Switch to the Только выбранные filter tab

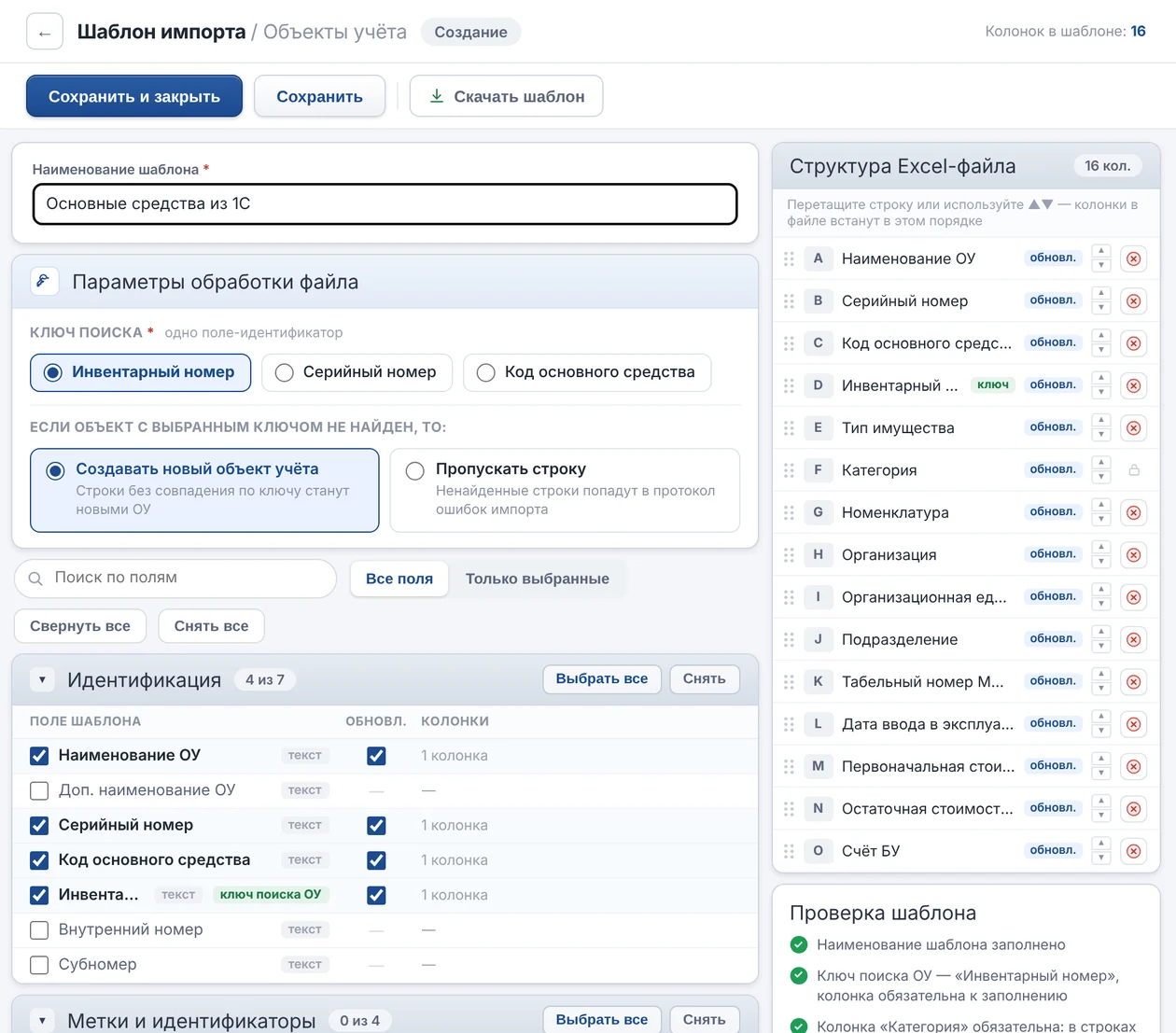click(538, 579)
